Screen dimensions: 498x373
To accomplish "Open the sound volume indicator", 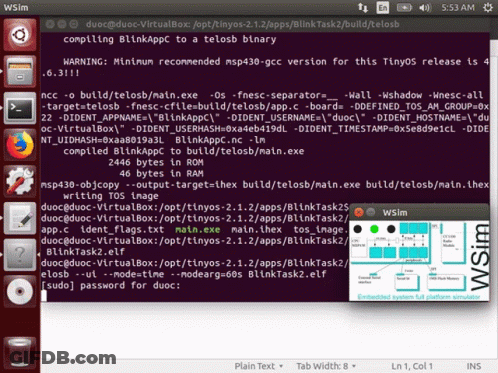I will pyautogui.click(x=425, y=7).
